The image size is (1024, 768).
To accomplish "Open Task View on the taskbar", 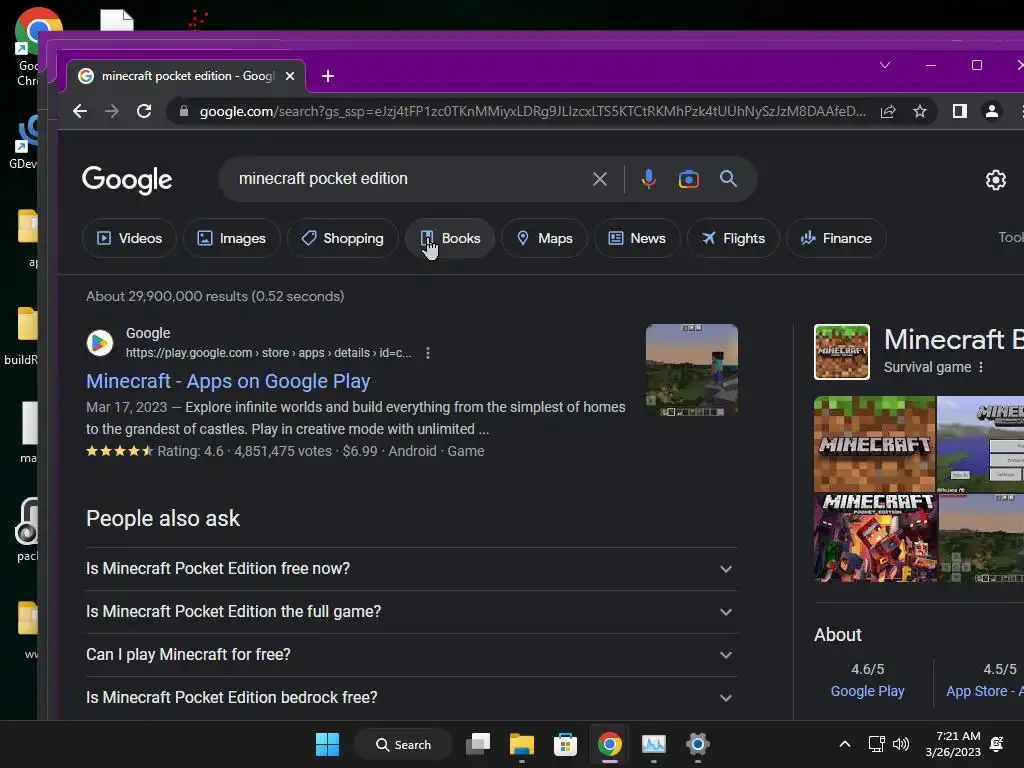I will coord(478,744).
